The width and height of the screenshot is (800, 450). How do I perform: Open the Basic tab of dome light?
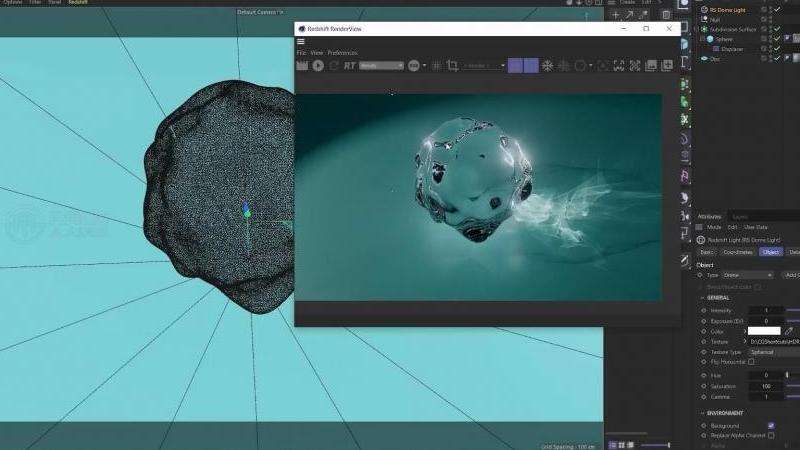click(x=706, y=252)
